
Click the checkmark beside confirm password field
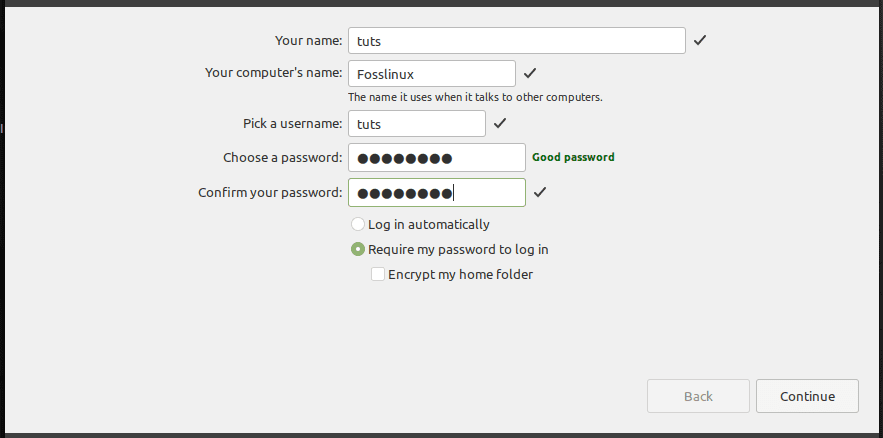pos(540,192)
